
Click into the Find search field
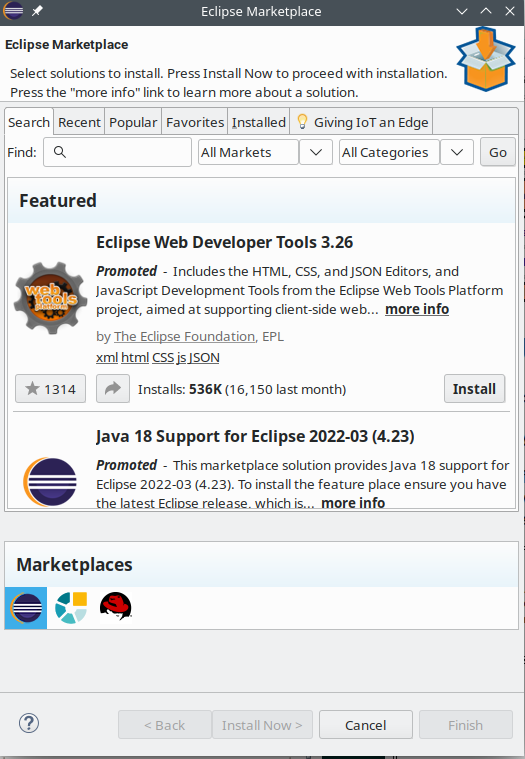click(x=118, y=152)
